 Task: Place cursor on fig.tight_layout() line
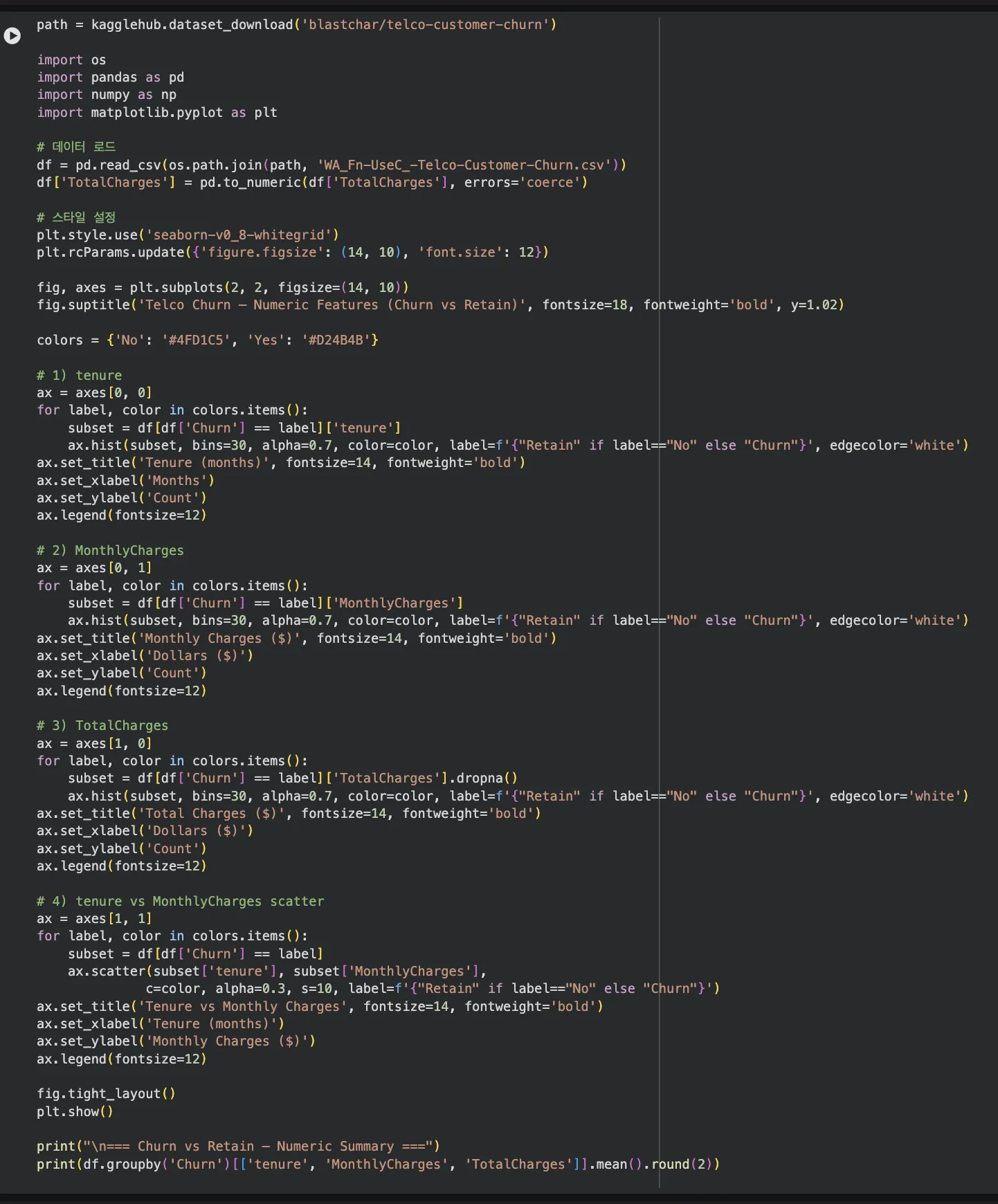[106, 1094]
